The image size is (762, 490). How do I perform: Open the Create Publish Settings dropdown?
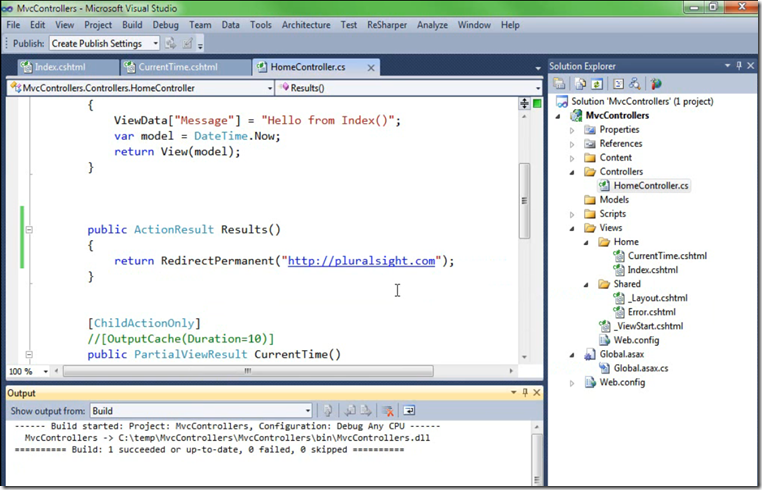pos(155,43)
